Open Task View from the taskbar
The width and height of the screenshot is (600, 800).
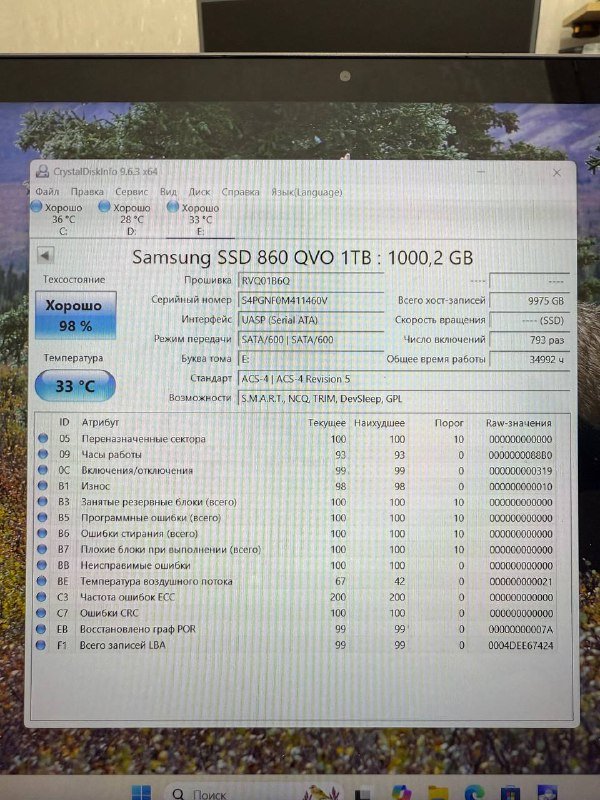click(x=363, y=794)
